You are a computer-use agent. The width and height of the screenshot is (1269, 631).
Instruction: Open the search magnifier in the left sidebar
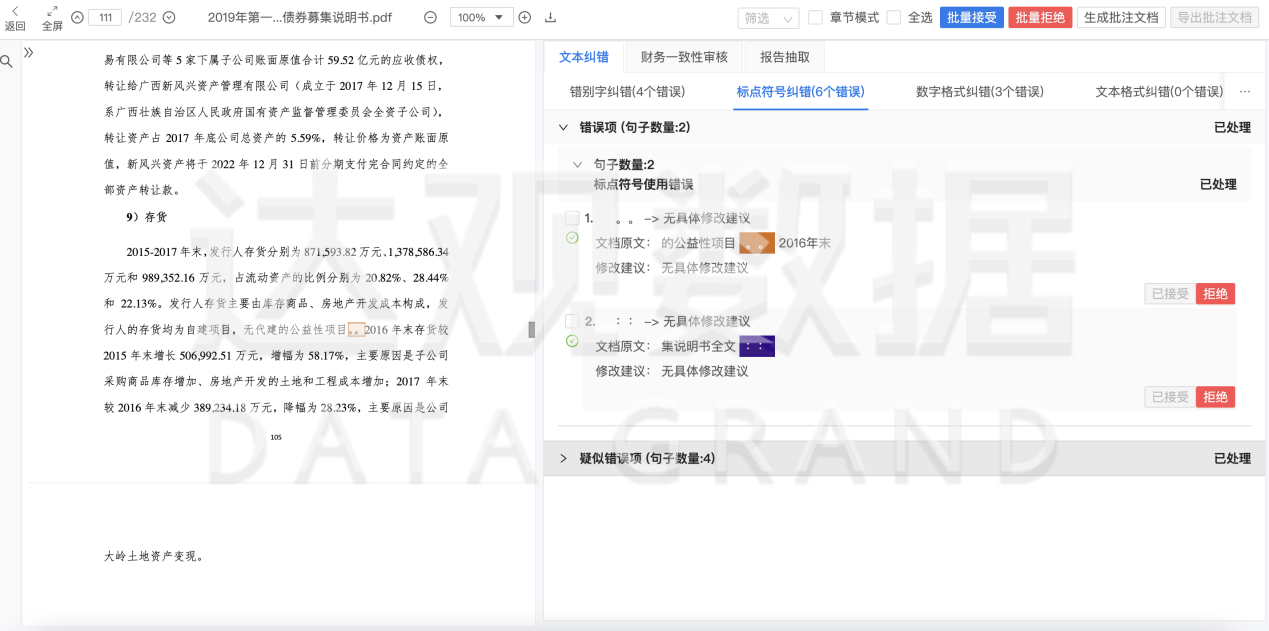(x=7, y=62)
